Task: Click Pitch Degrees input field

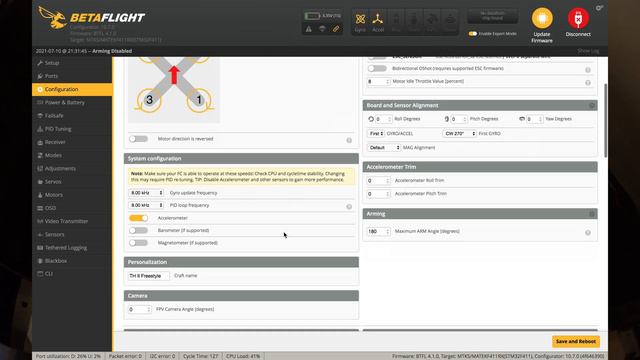Action: 459,119
